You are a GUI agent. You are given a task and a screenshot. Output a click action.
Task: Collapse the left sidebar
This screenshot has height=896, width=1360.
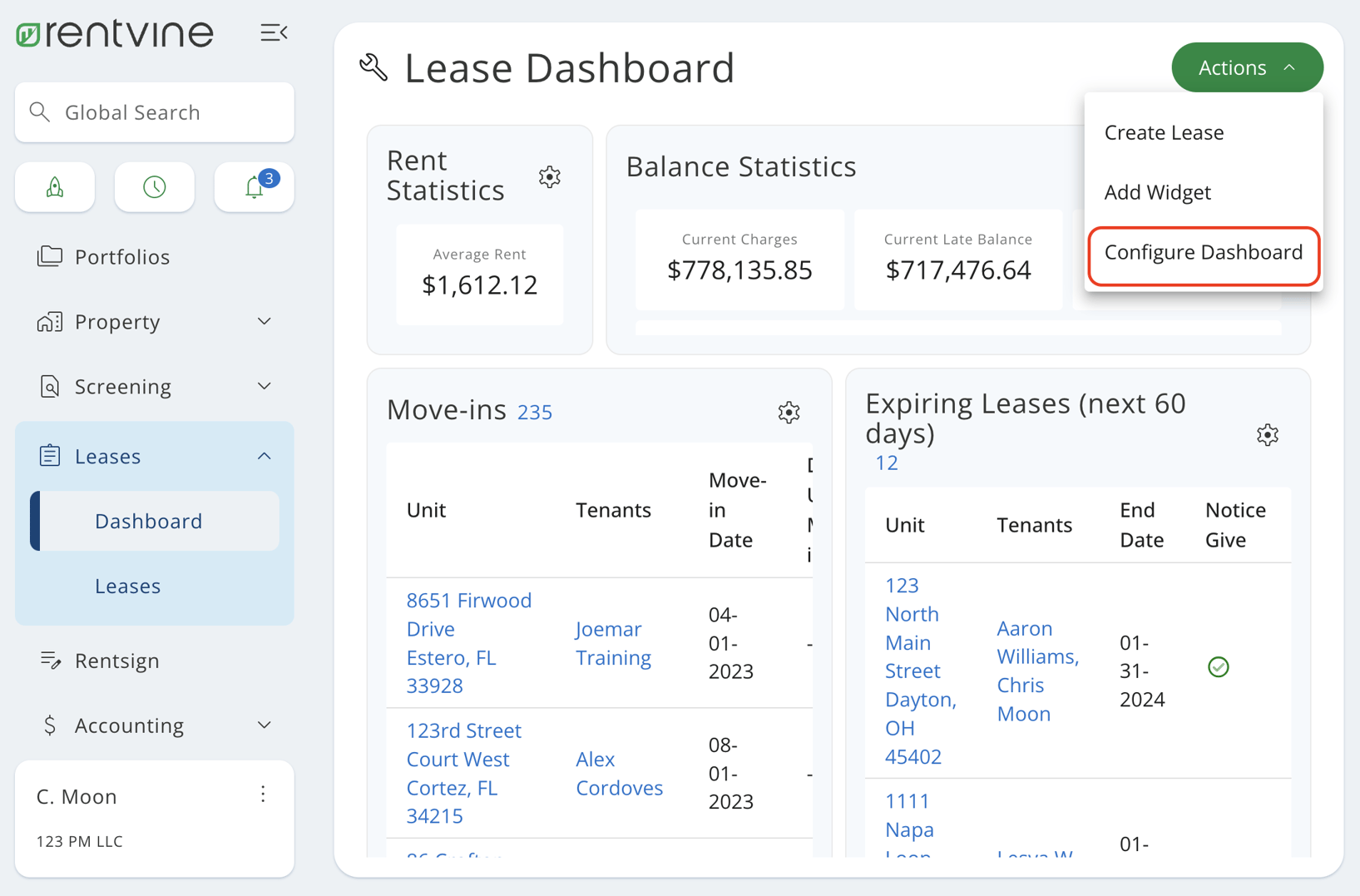(274, 32)
